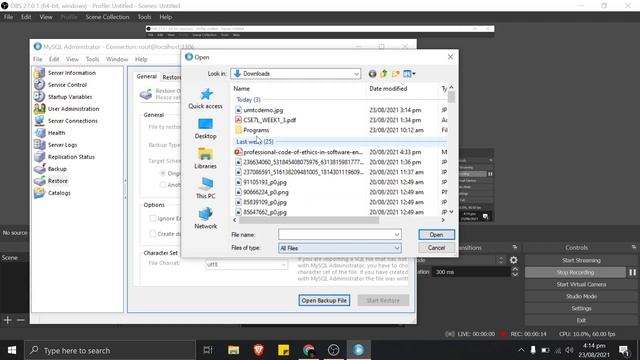Viewport: 640px width, 360px height.
Task: Collapse the Today (3) group
Action: point(248,100)
